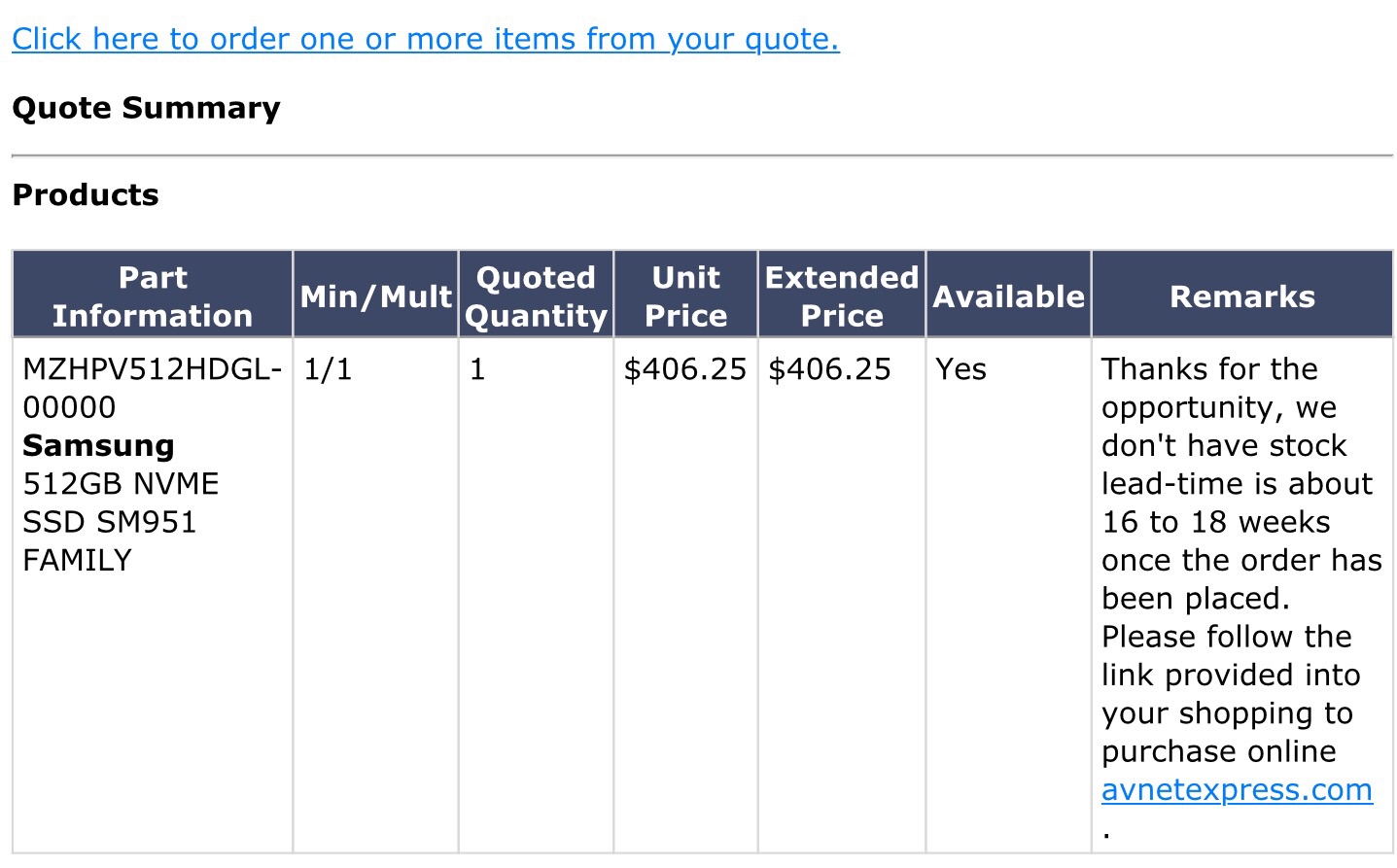This screenshot has width=1397, height=868.
Task: Select the quoted quantity value 1
Action: [477, 369]
